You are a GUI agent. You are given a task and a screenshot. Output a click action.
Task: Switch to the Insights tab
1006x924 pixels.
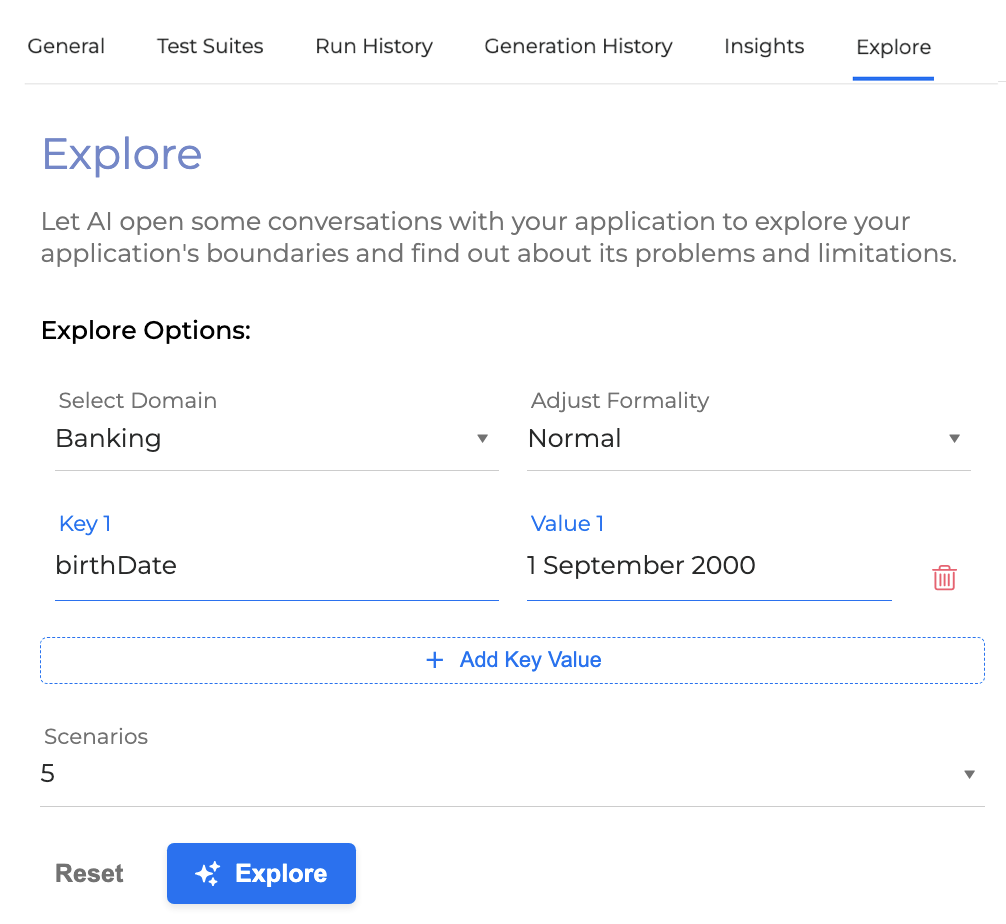tap(763, 46)
